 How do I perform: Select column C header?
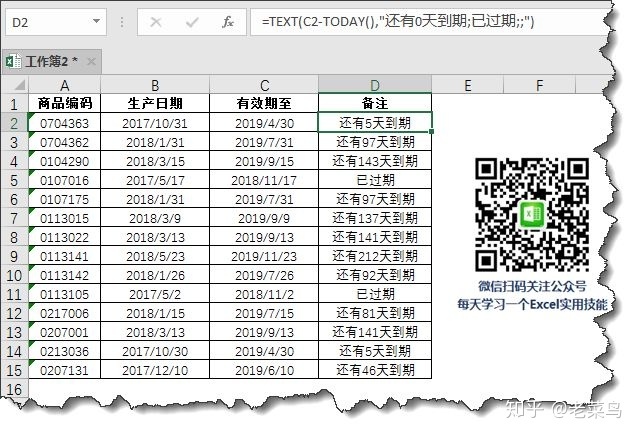pyautogui.click(x=264, y=85)
